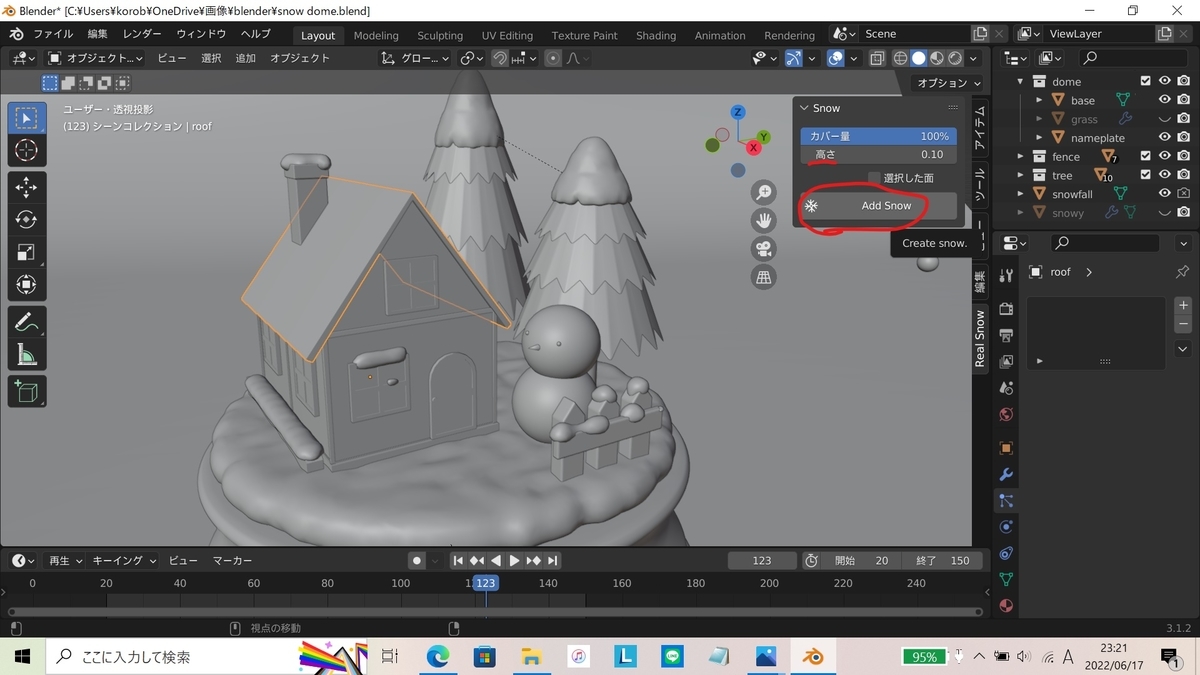The width and height of the screenshot is (1200, 675).
Task: Switch to the Modeling workspace tab
Action: (x=376, y=35)
